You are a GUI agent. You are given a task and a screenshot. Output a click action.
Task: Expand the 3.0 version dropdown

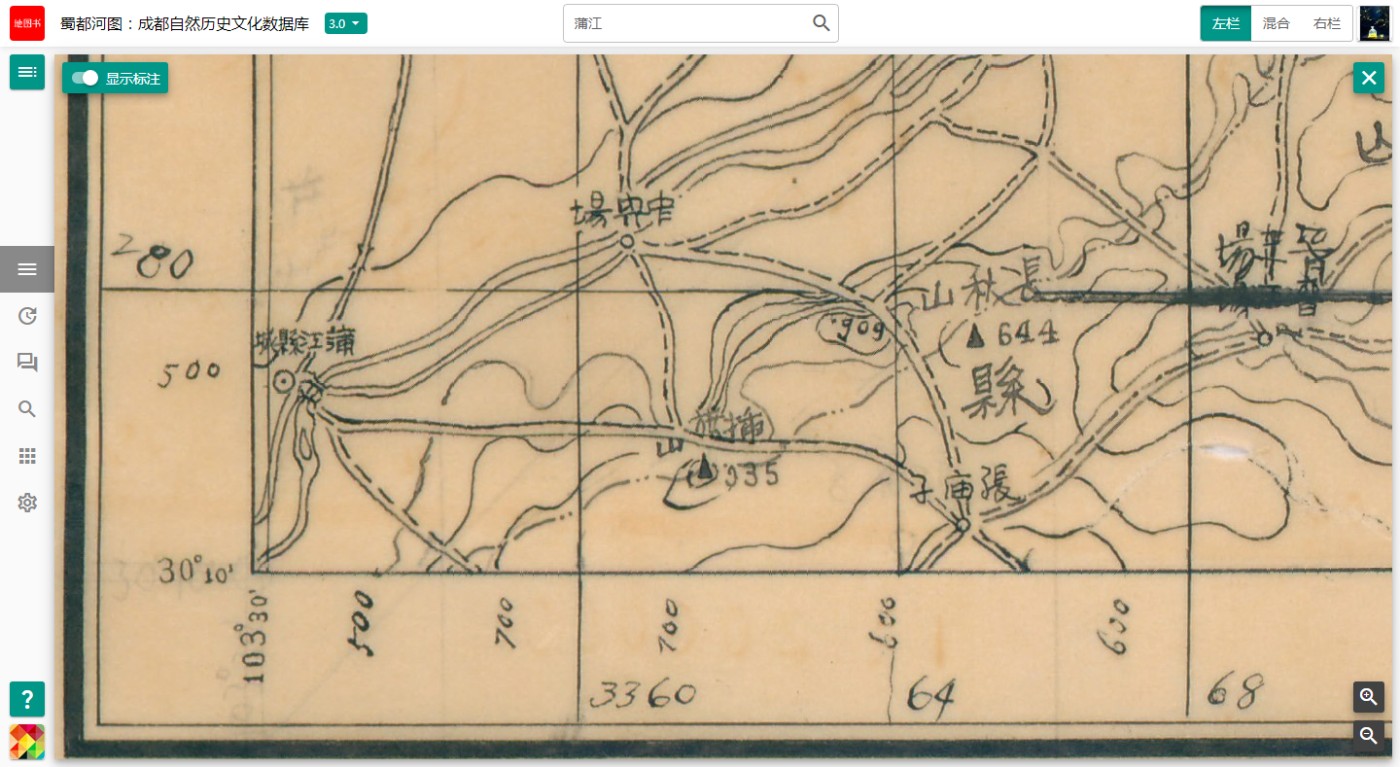point(346,23)
